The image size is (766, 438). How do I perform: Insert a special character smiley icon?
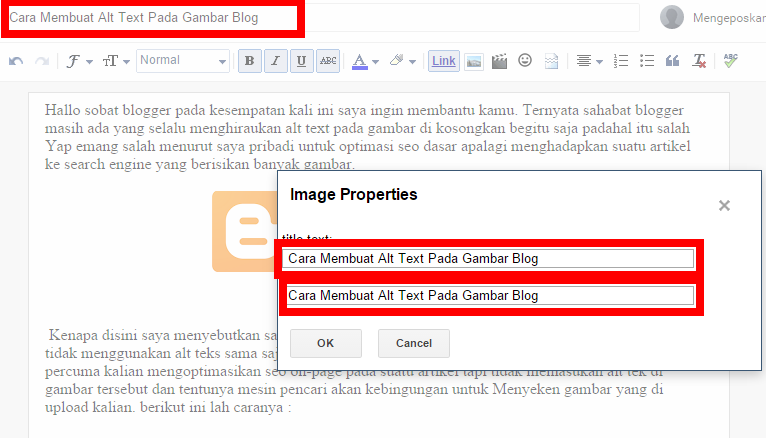[x=525, y=61]
